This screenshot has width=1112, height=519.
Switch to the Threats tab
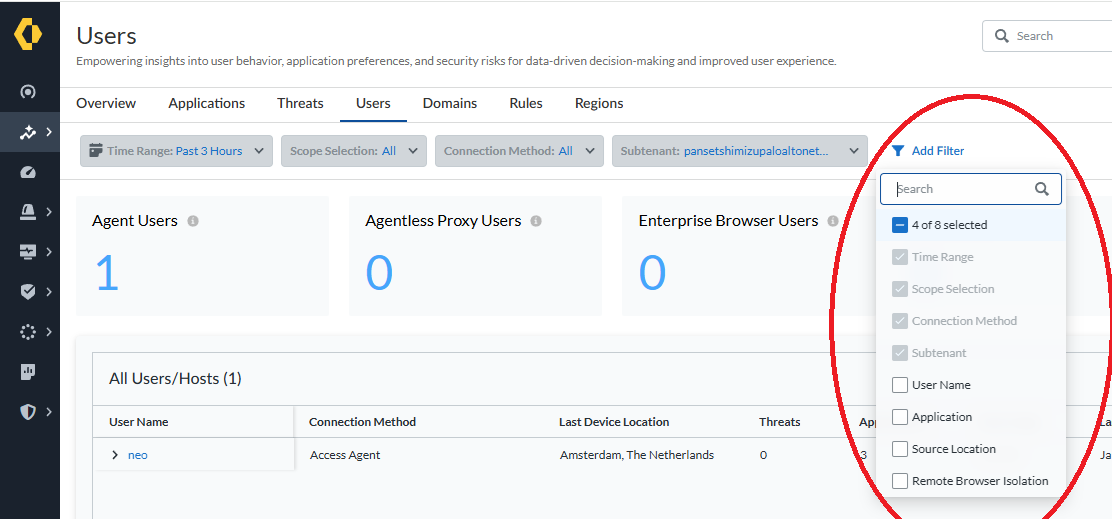tap(300, 103)
